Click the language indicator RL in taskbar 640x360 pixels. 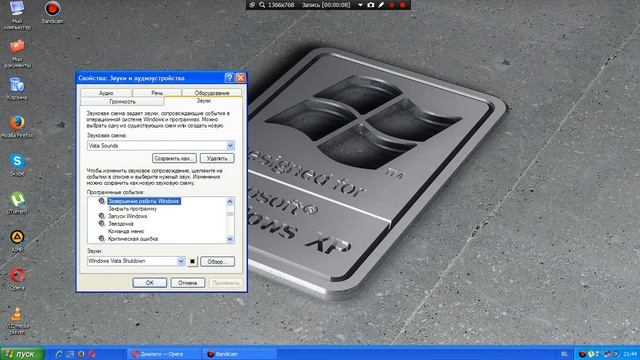(x=564, y=354)
